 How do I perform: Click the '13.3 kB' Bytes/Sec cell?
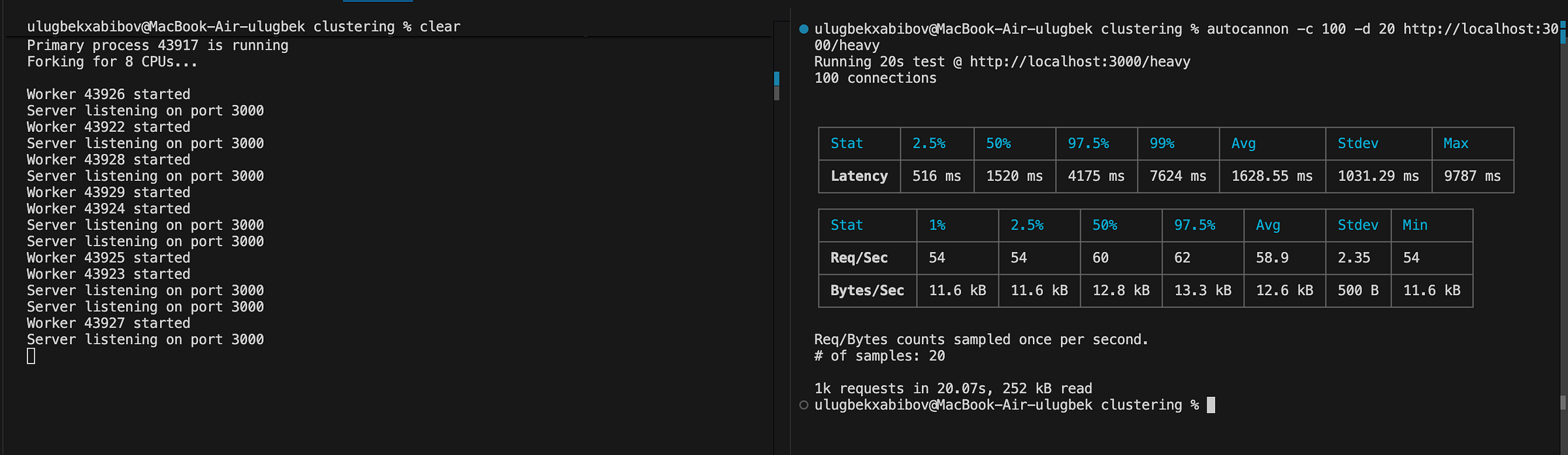pos(1203,290)
